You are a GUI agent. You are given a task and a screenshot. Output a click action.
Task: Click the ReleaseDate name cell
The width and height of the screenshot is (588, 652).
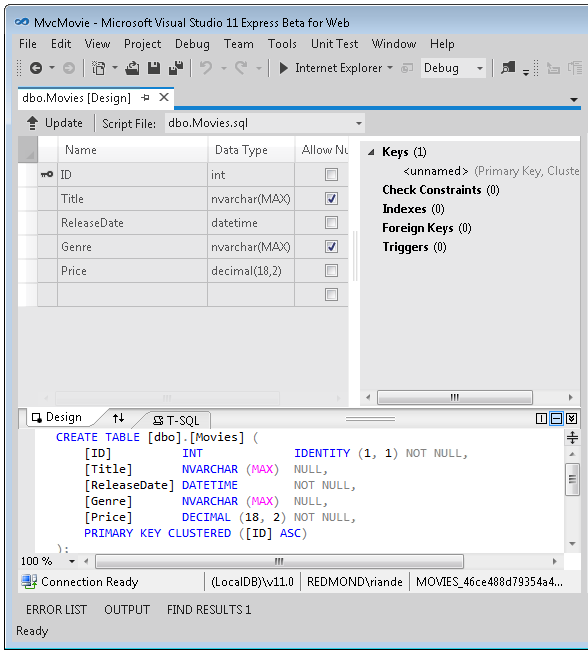pos(132,223)
